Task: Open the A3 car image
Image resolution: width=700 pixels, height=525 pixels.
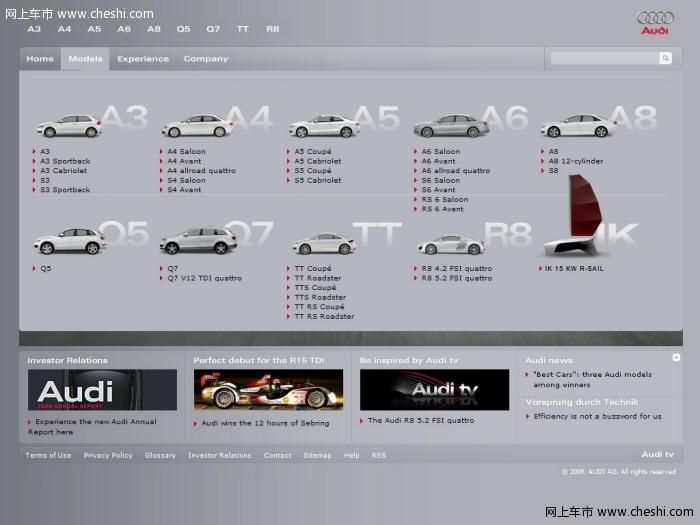Action: pyautogui.click(x=69, y=125)
